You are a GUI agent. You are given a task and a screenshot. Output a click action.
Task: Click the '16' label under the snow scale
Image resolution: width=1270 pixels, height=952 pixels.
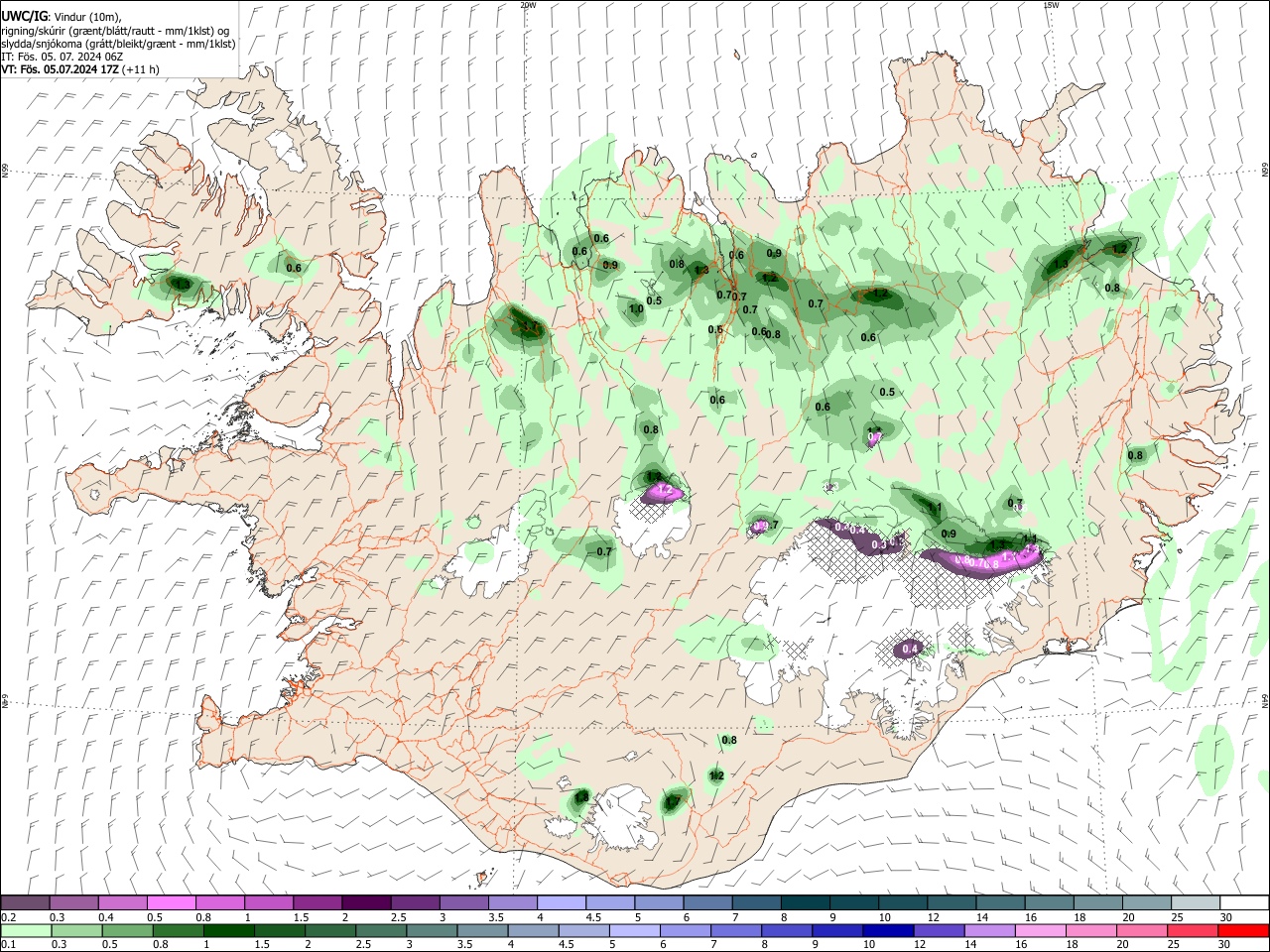click(x=1031, y=916)
